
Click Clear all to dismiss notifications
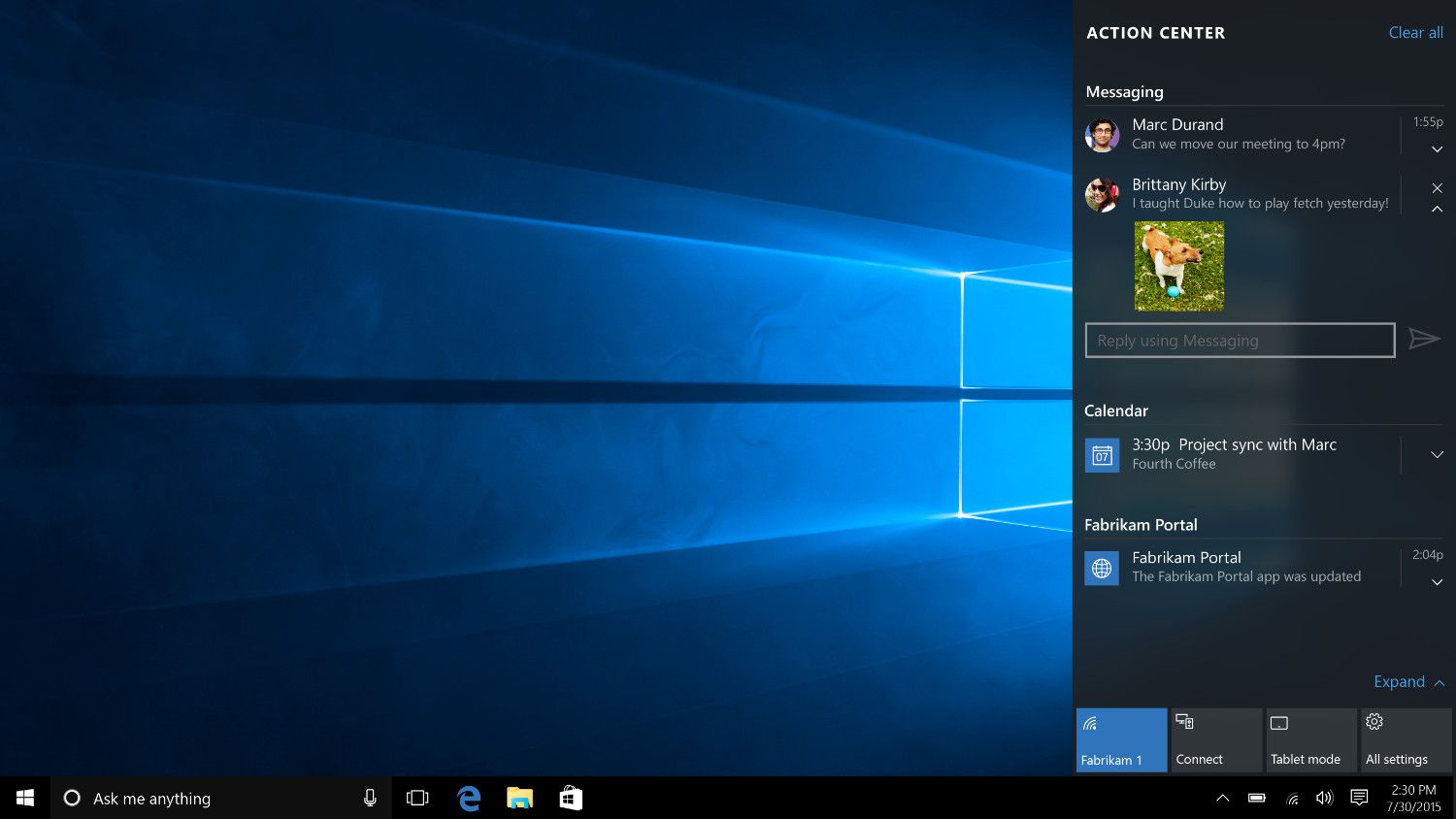coord(1415,32)
